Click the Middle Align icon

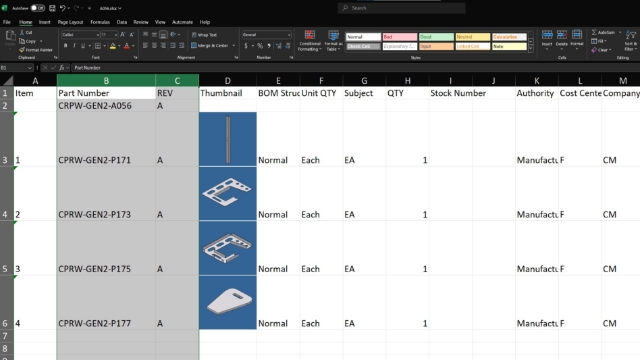[x=154, y=35]
